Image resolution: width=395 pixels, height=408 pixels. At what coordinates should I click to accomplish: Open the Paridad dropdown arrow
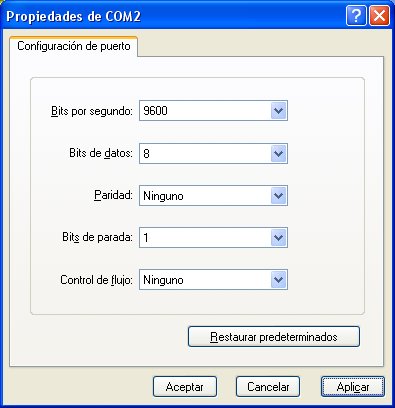pyautogui.click(x=279, y=196)
